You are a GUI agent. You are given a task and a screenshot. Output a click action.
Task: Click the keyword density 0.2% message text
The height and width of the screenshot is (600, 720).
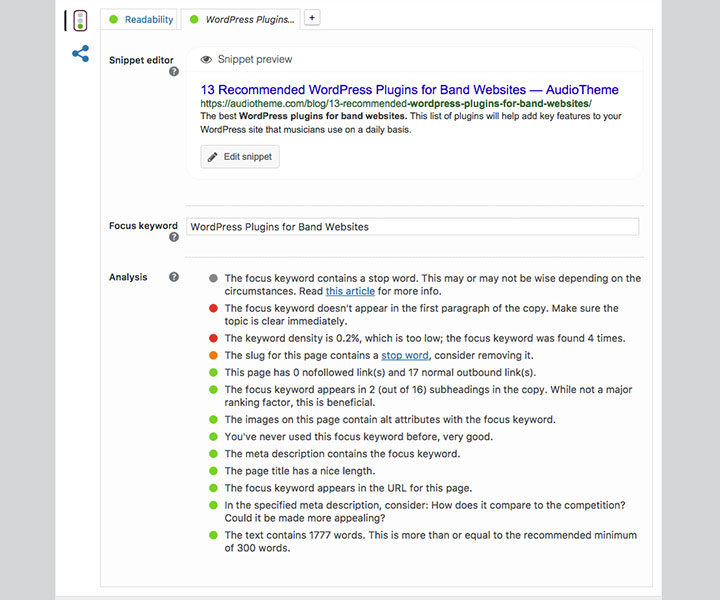(x=425, y=338)
